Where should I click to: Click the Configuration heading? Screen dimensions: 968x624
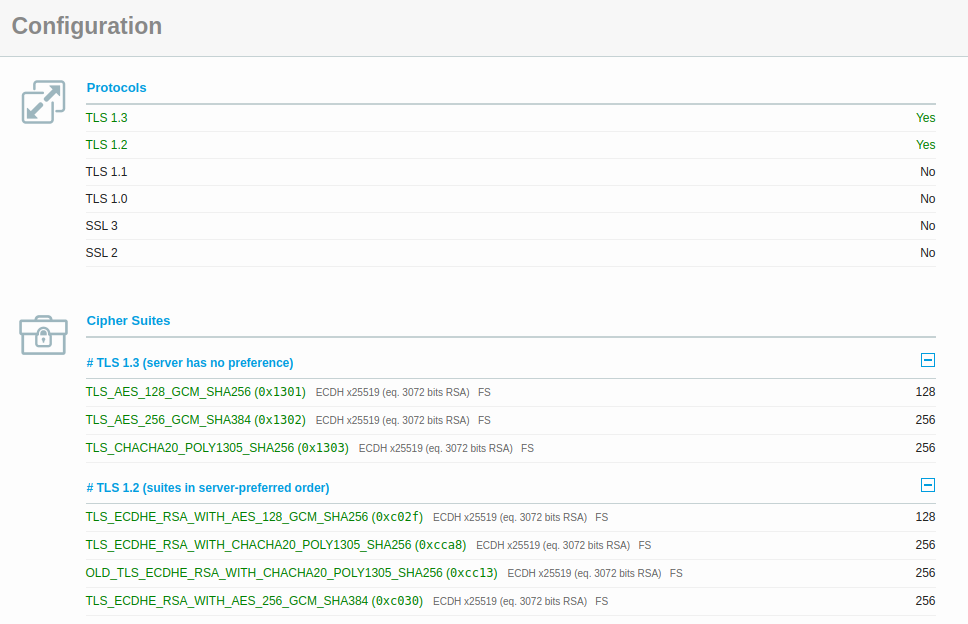pyautogui.click(x=87, y=26)
